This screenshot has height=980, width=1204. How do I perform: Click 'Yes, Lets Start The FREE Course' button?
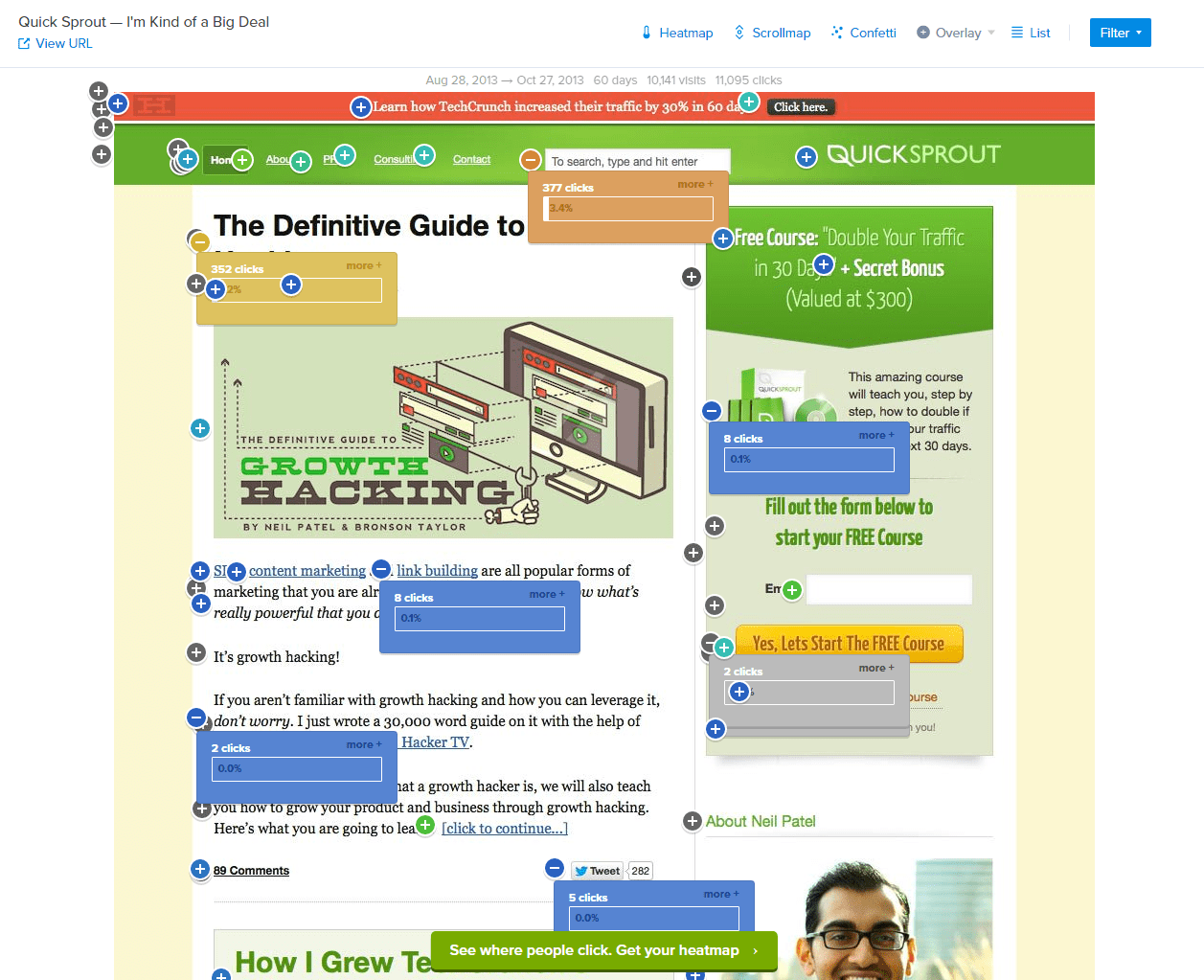point(849,644)
